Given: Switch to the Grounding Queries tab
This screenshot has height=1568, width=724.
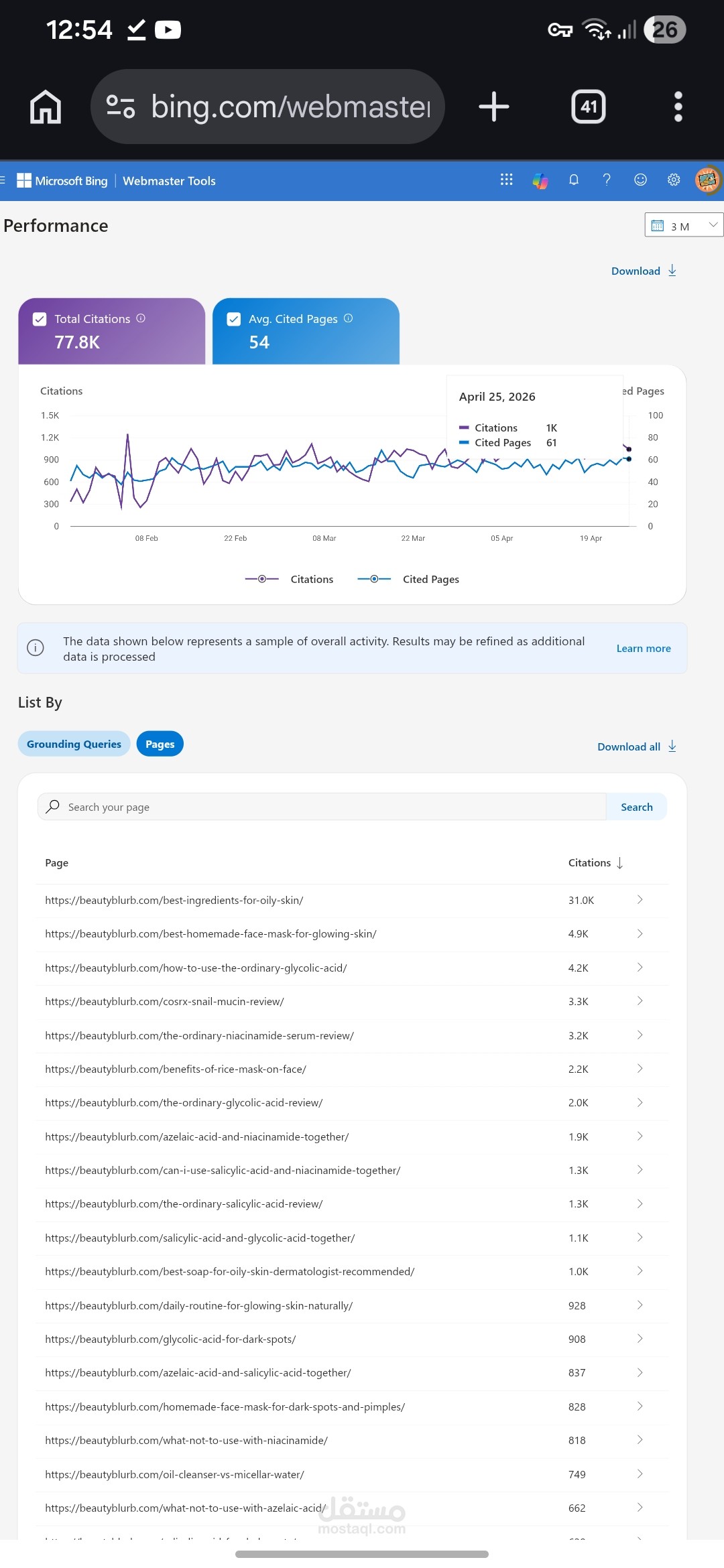Looking at the screenshot, I should click(x=74, y=744).
